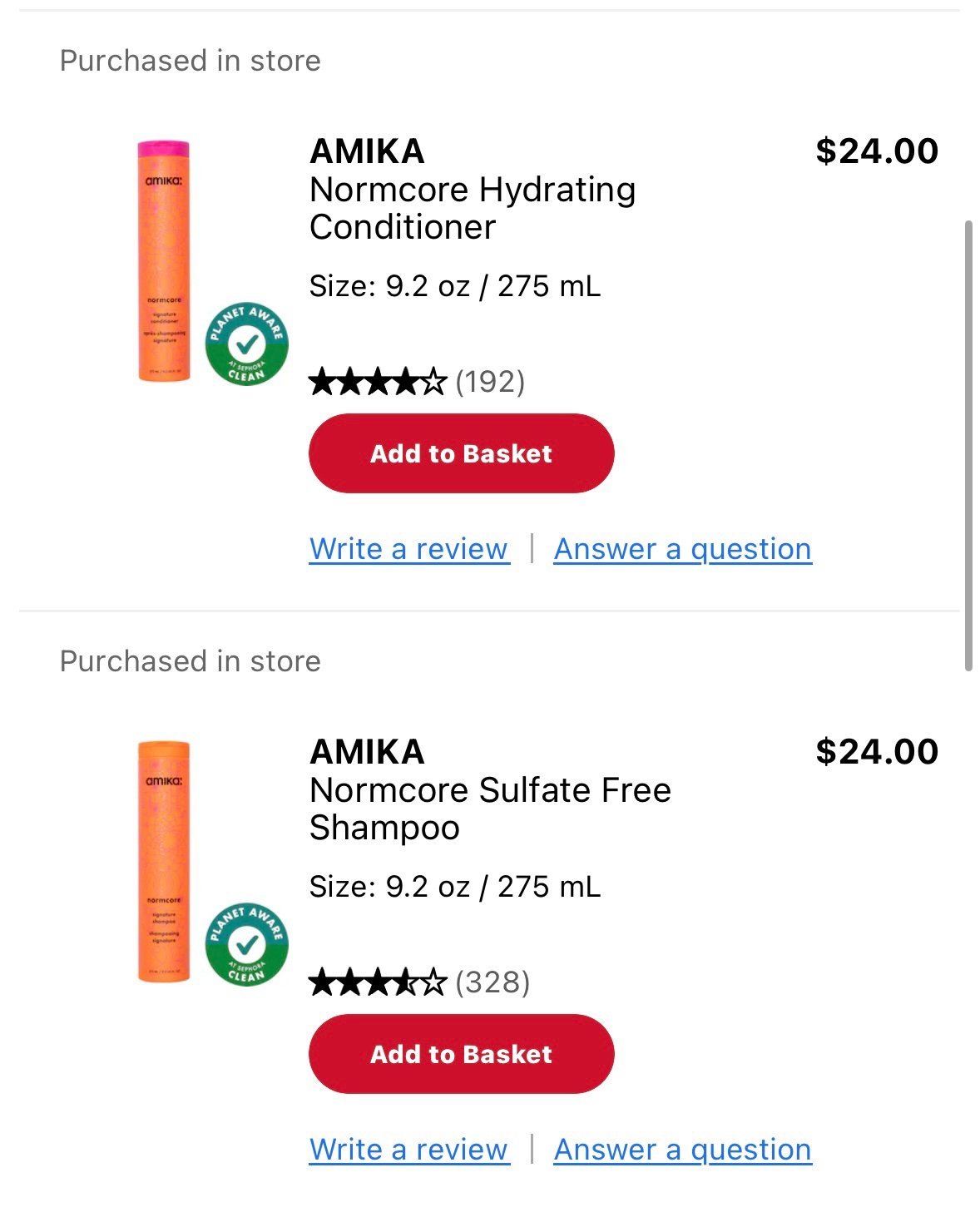This screenshot has height=1207, width=980.
Task: Write a review for the Hydrating Conditioner
Action: tap(408, 549)
